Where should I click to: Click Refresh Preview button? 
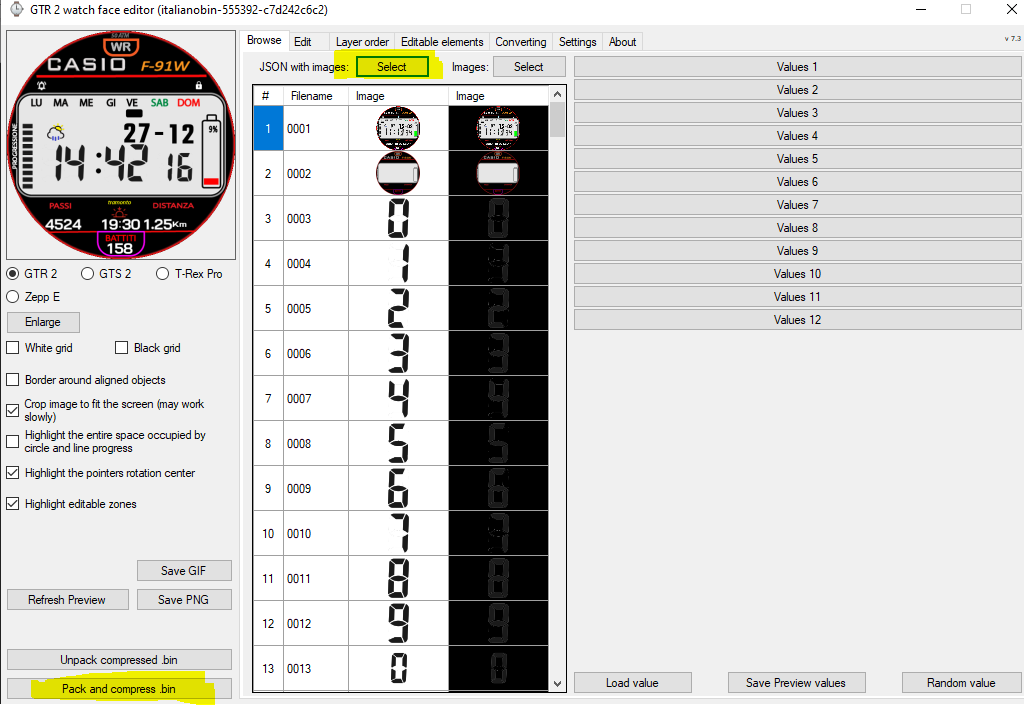point(67,599)
